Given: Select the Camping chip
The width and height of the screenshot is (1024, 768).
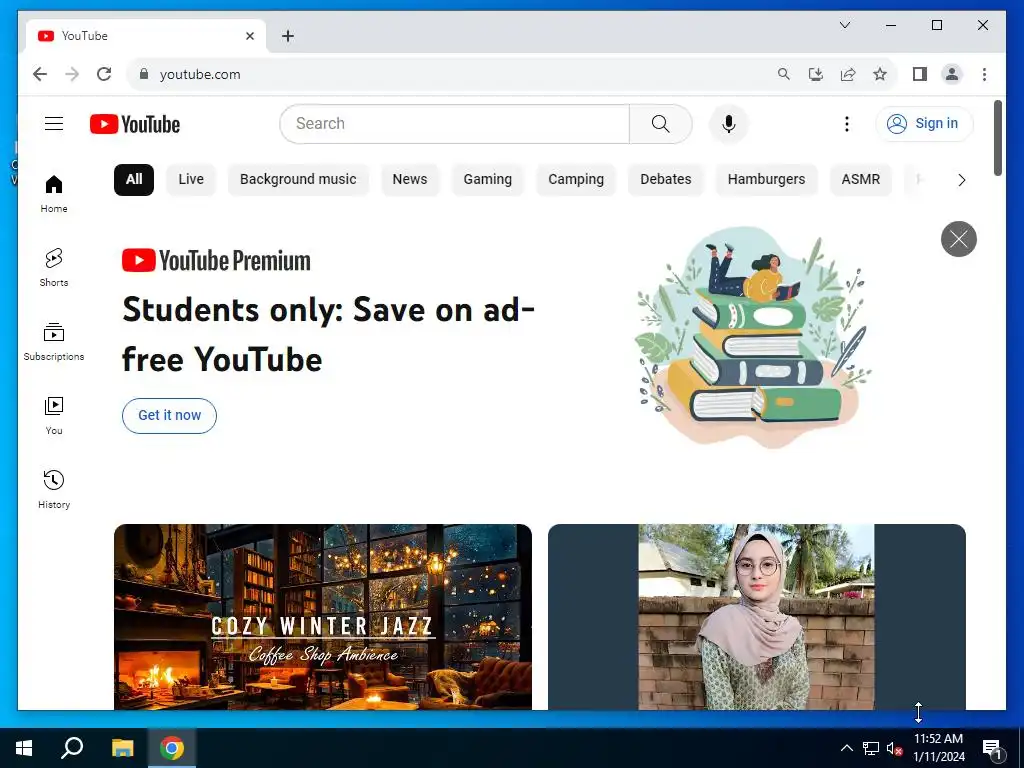Looking at the screenshot, I should click(x=576, y=180).
